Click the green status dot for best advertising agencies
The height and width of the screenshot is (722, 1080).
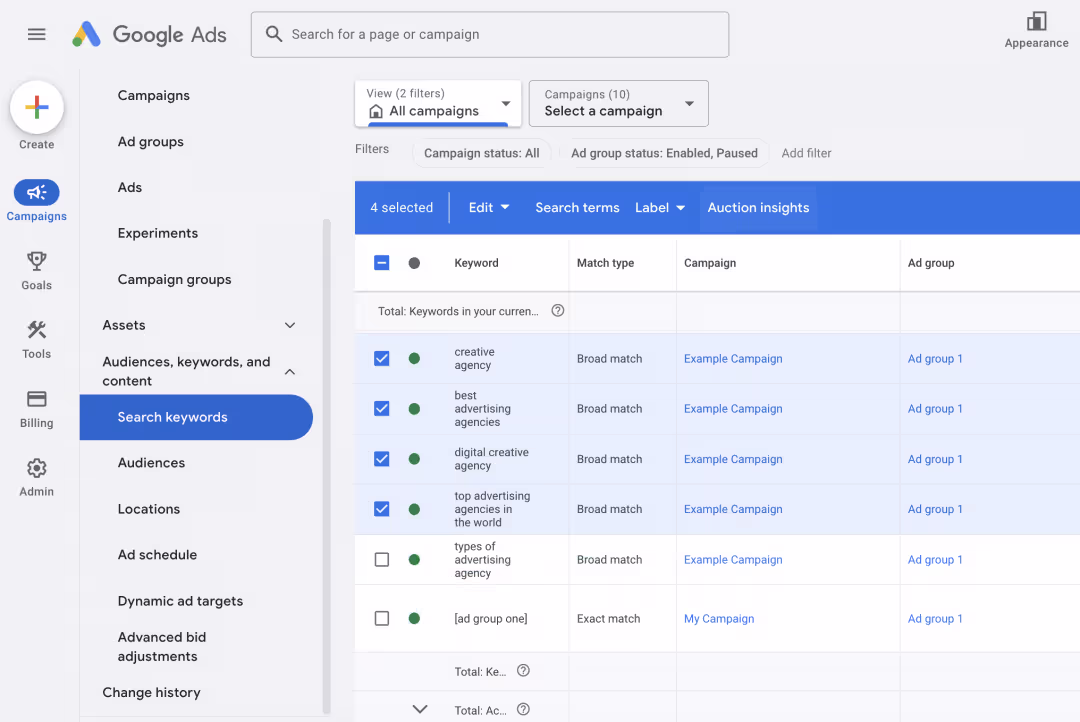click(414, 409)
